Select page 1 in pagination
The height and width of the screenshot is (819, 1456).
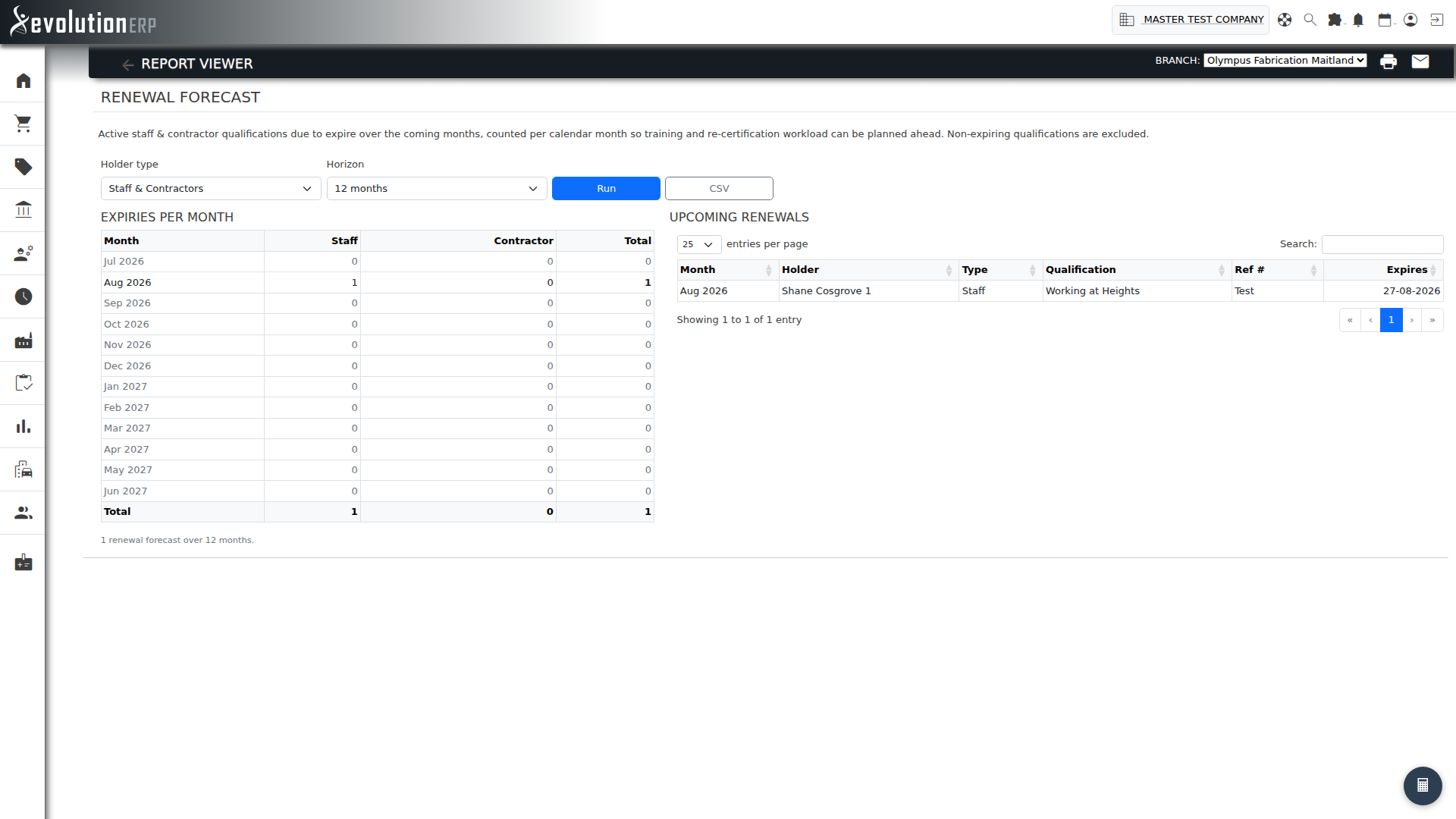click(1392, 320)
